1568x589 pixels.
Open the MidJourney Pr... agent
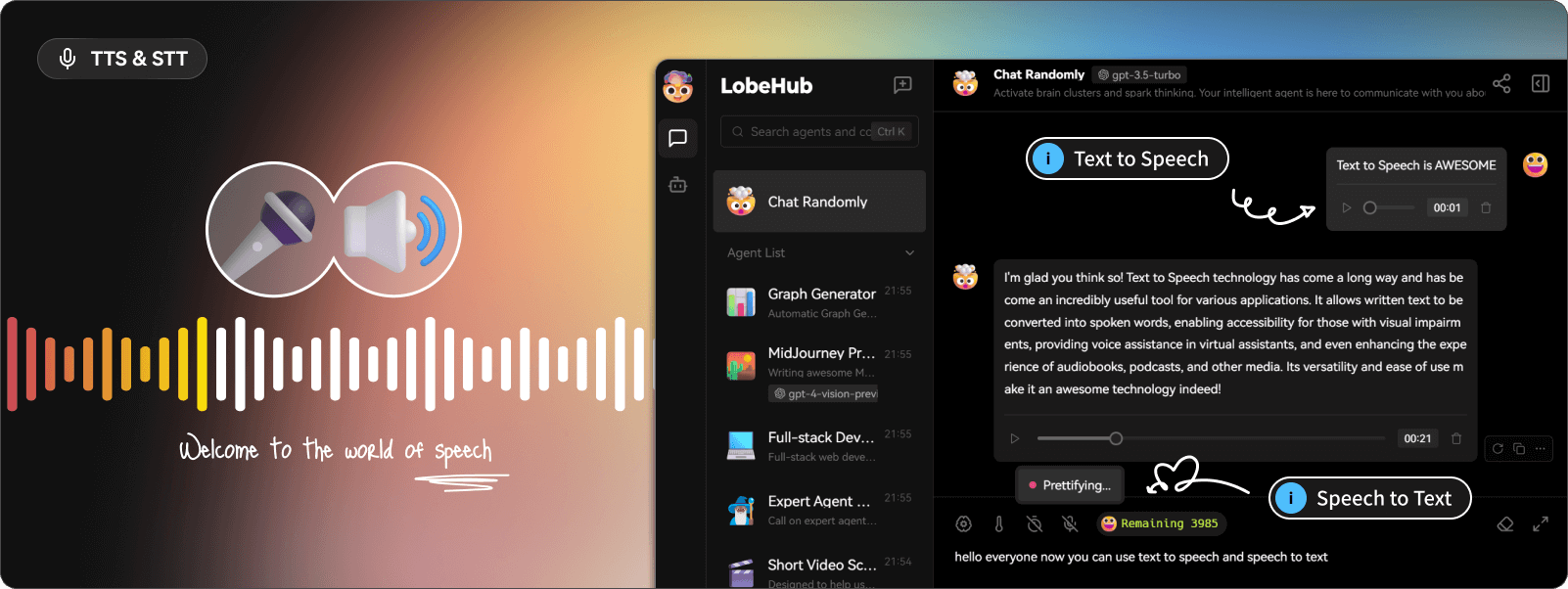[819, 372]
